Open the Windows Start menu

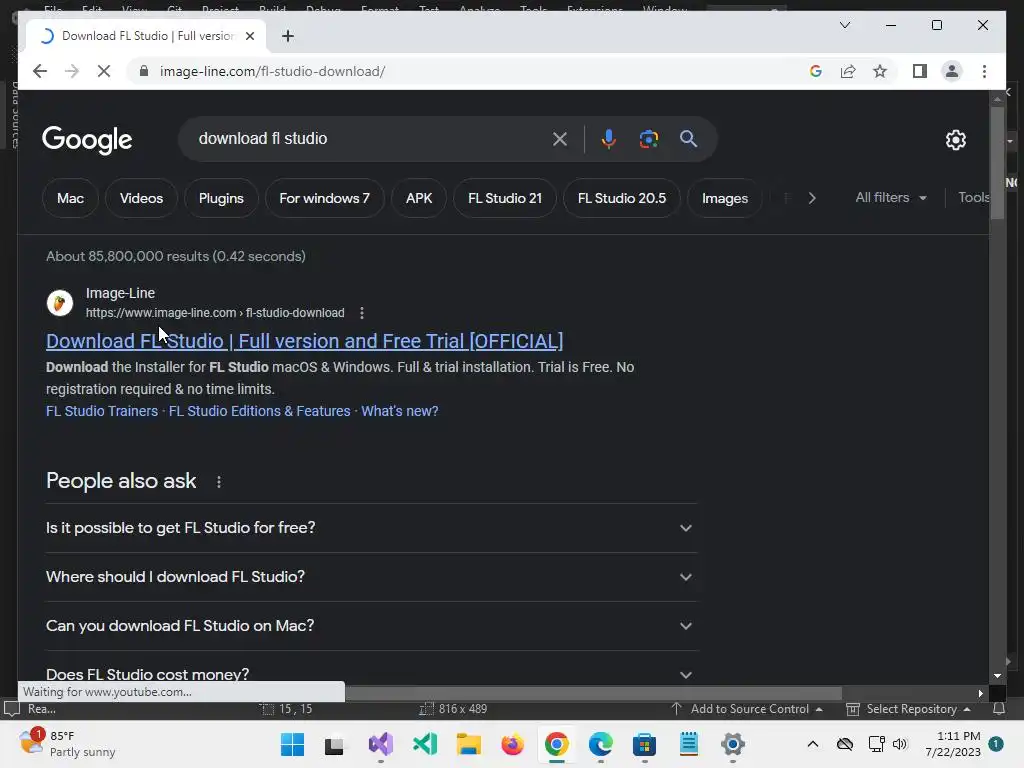click(293, 744)
